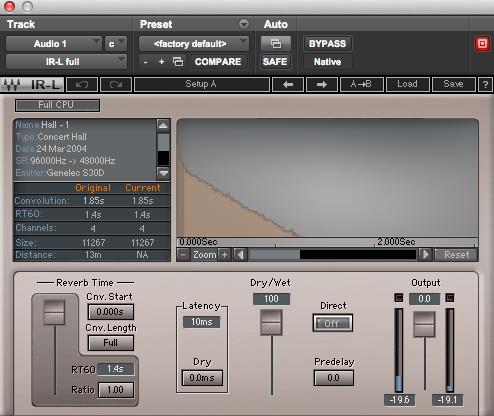Click the Convolution 1.85s table row
This screenshot has height=416, width=494.
pos(92,201)
